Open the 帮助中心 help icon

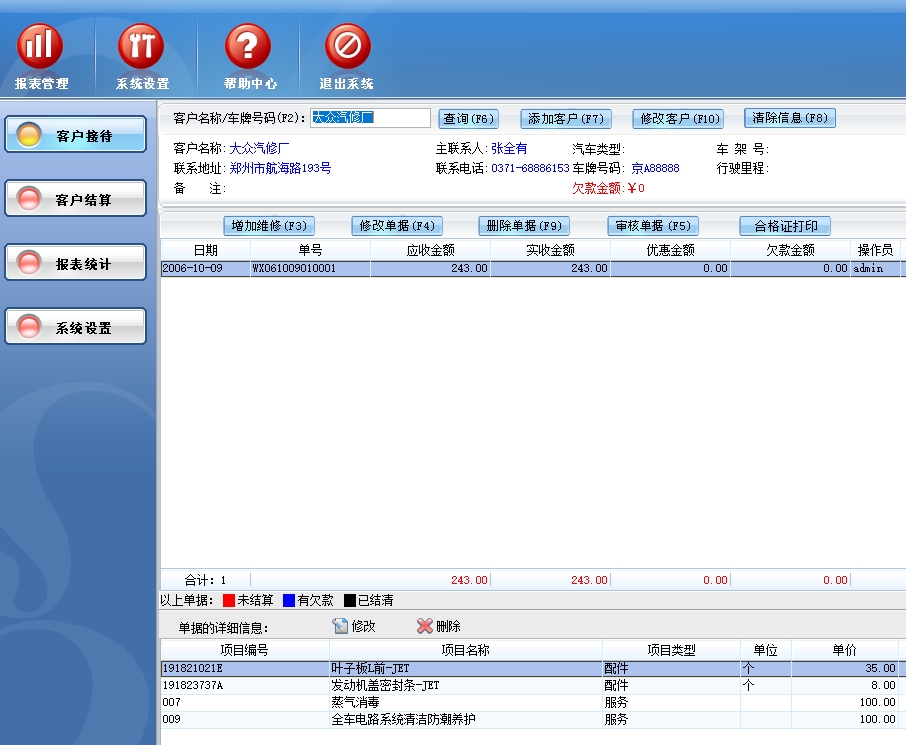[248, 47]
